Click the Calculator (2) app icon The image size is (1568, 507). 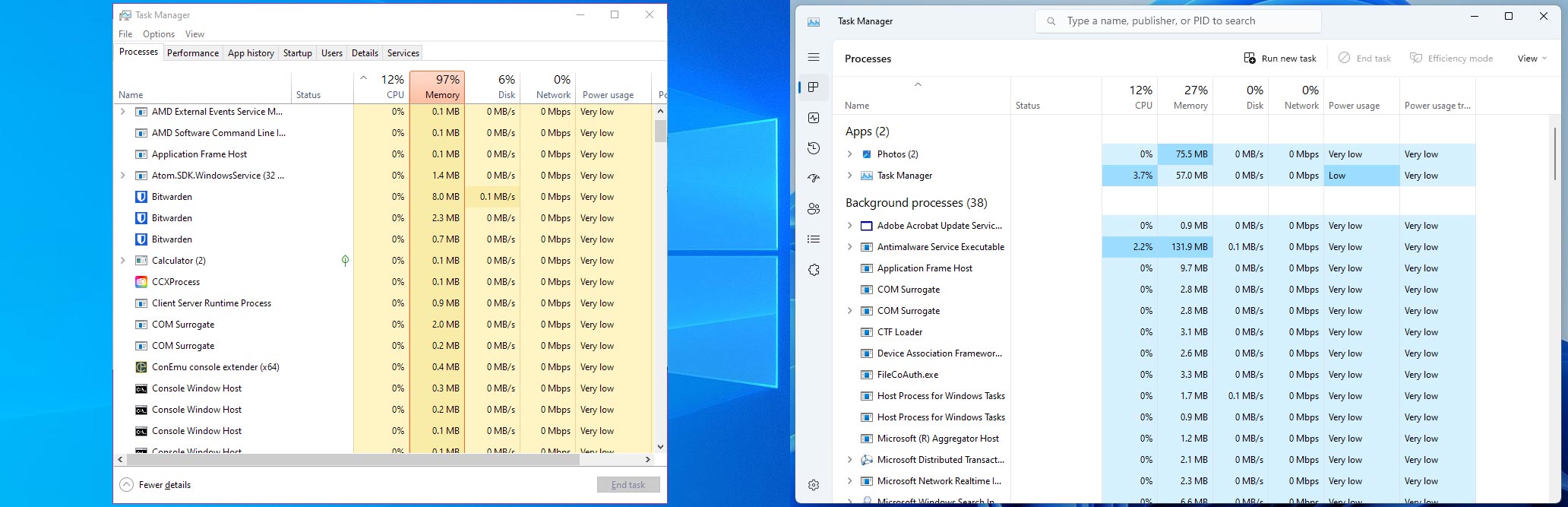coord(141,261)
